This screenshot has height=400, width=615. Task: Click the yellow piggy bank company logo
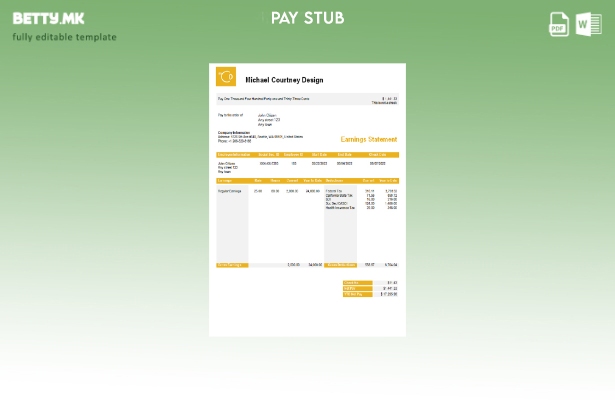pos(226,77)
